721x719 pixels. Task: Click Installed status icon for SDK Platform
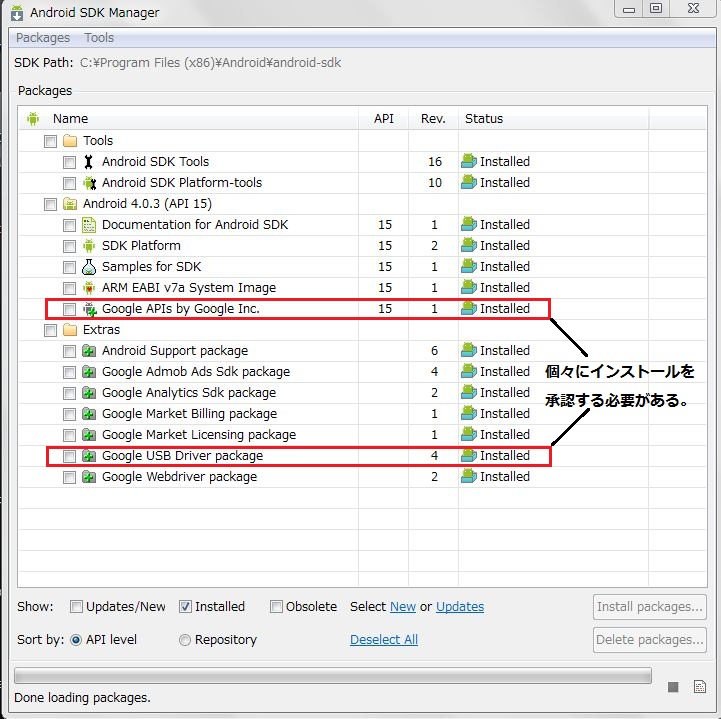tap(469, 245)
